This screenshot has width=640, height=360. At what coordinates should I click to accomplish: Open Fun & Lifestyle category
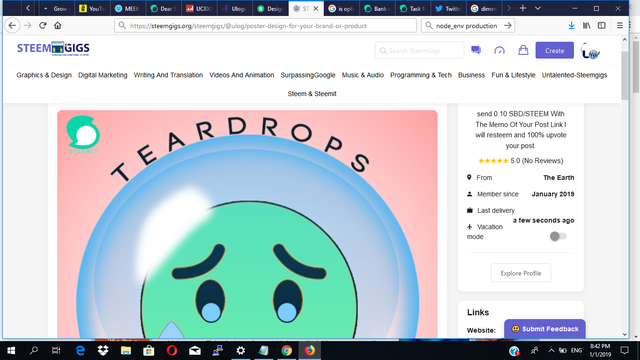click(x=513, y=75)
